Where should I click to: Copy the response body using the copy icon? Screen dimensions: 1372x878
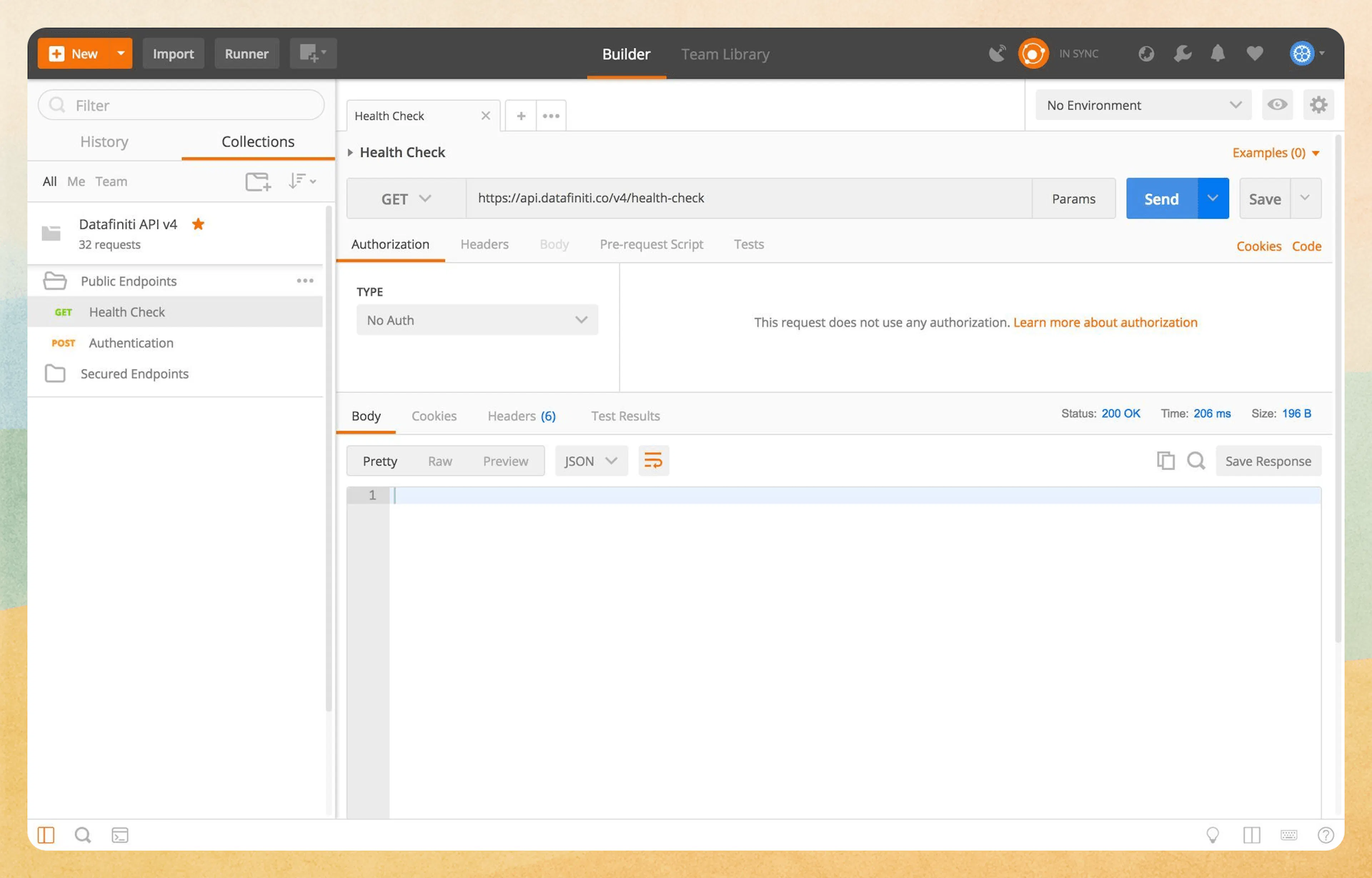[x=1165, y=461]
